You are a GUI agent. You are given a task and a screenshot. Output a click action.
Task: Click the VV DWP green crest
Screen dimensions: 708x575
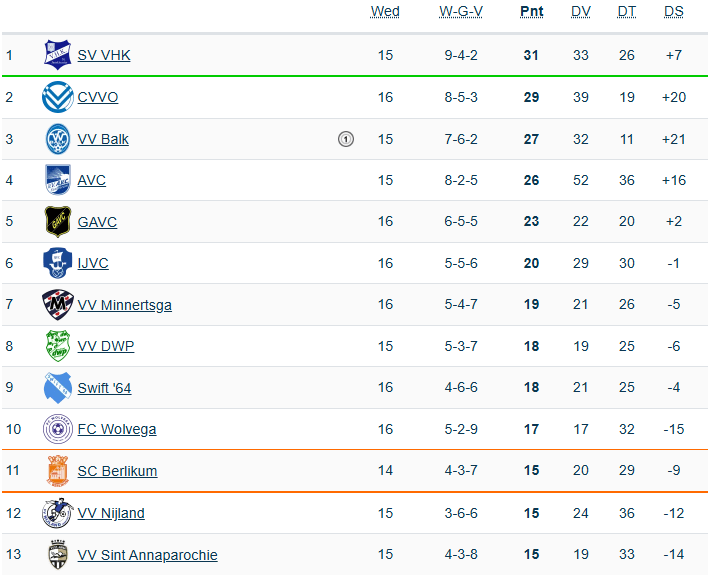[58, 346]
